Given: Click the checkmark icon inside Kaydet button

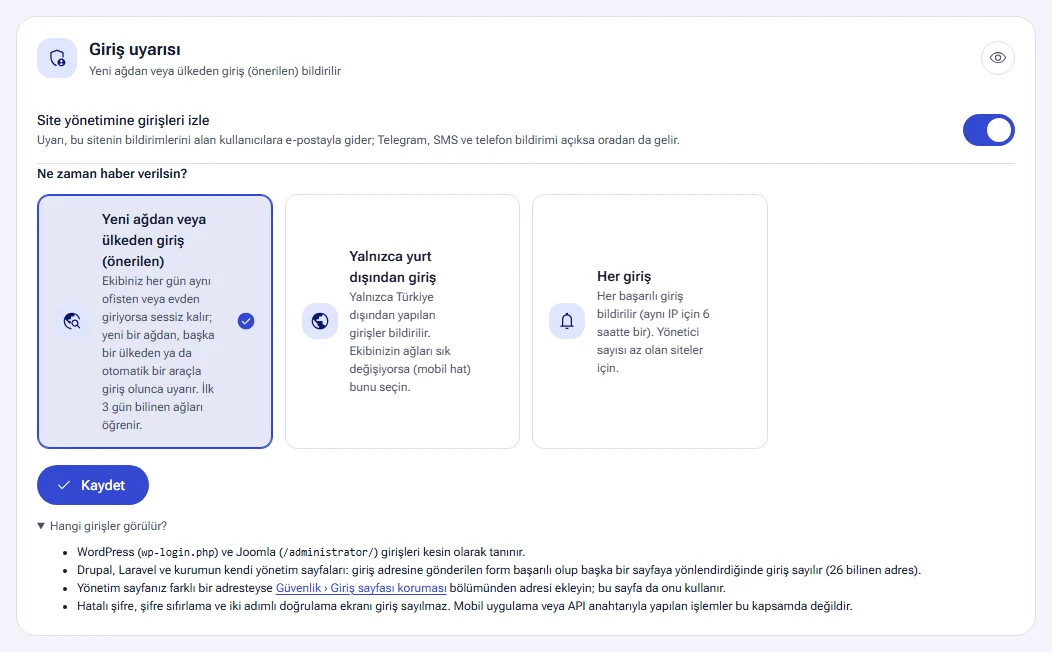Looking at the screenshot, I should tap(64, 485).
